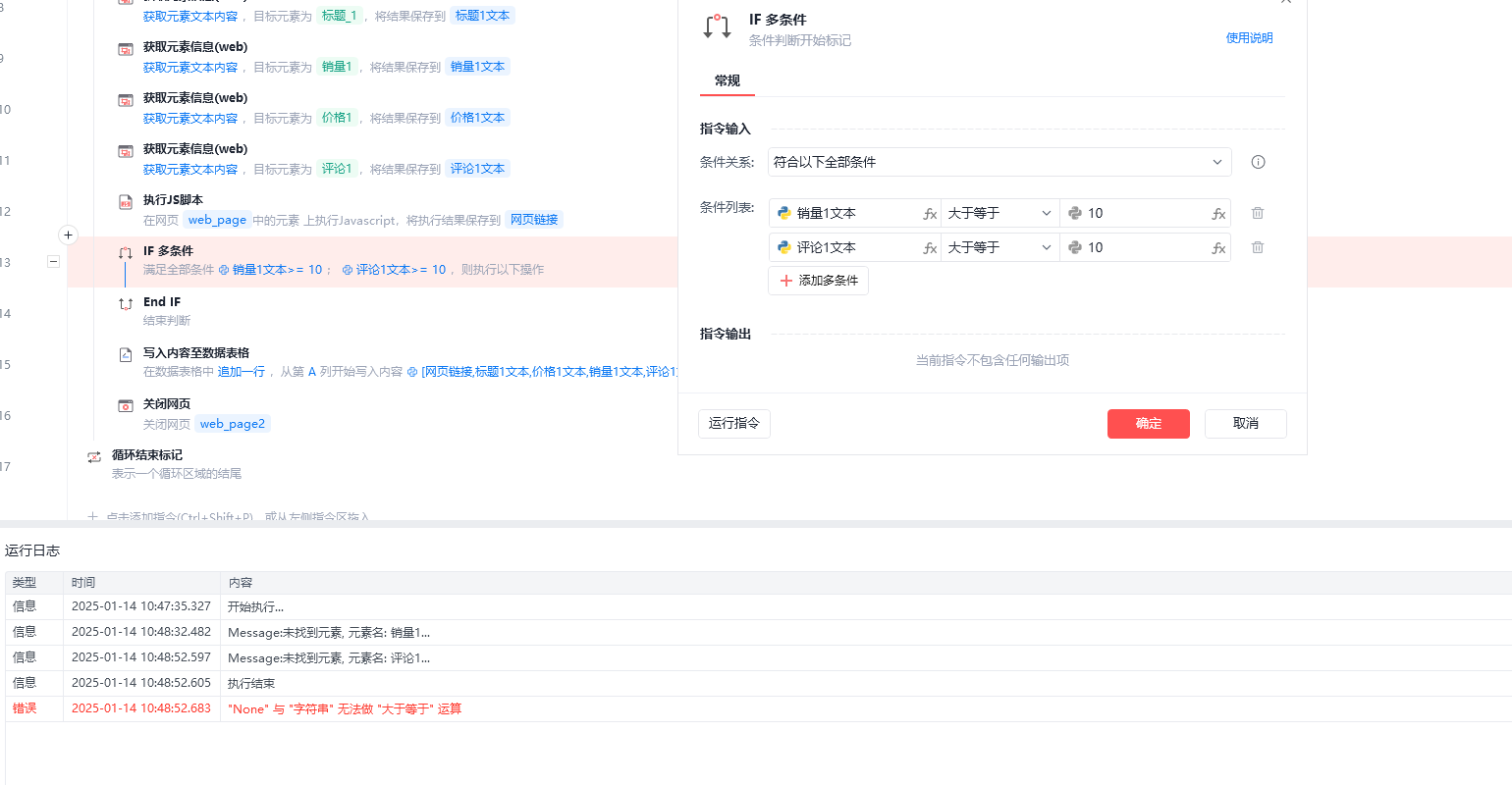The width and height of the screenshot is (1512, 785).
Task: Click the info icon beside 条件关系
Action: [x=1258, y=162]
